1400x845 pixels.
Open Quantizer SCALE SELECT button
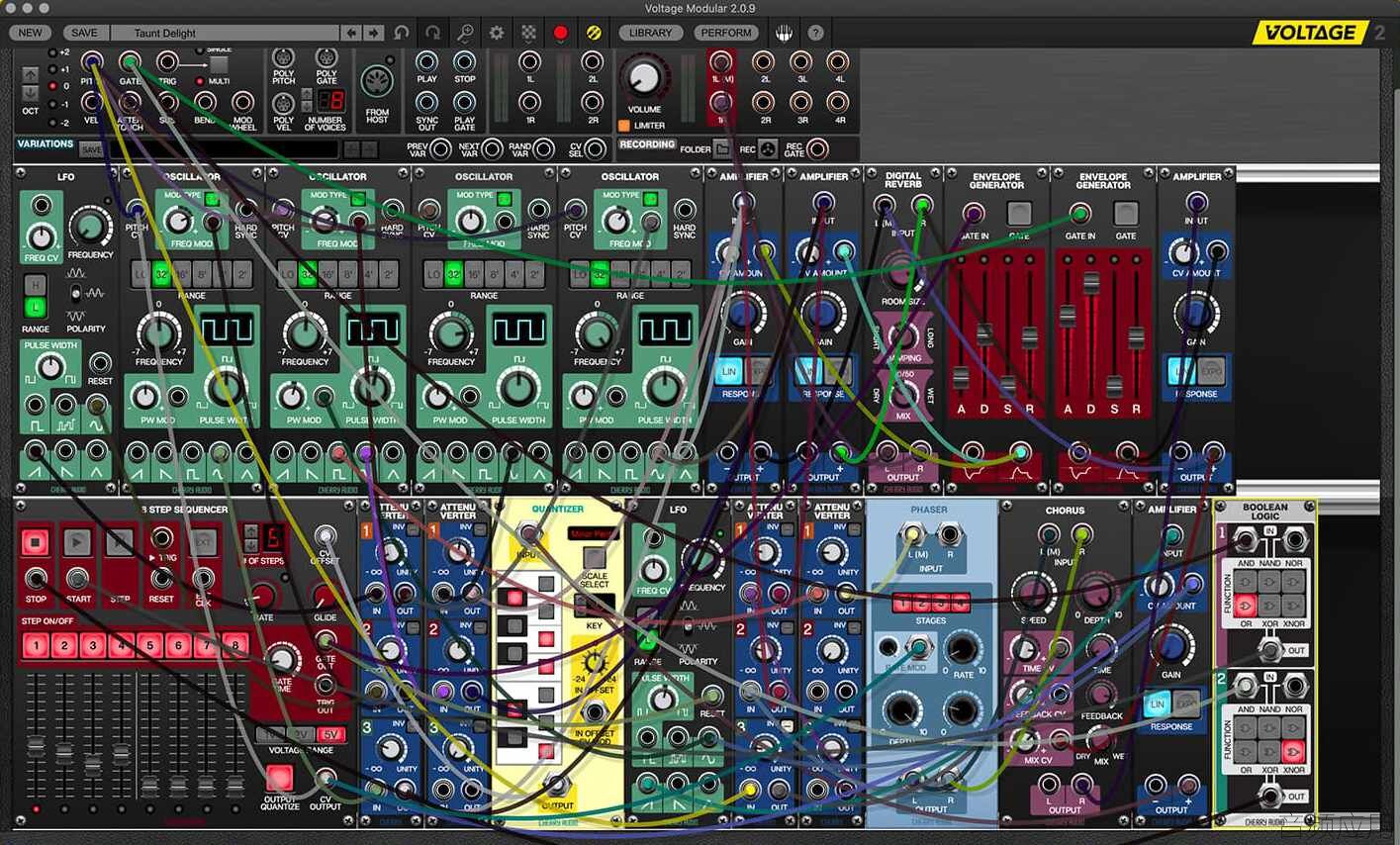pos(595,557)
